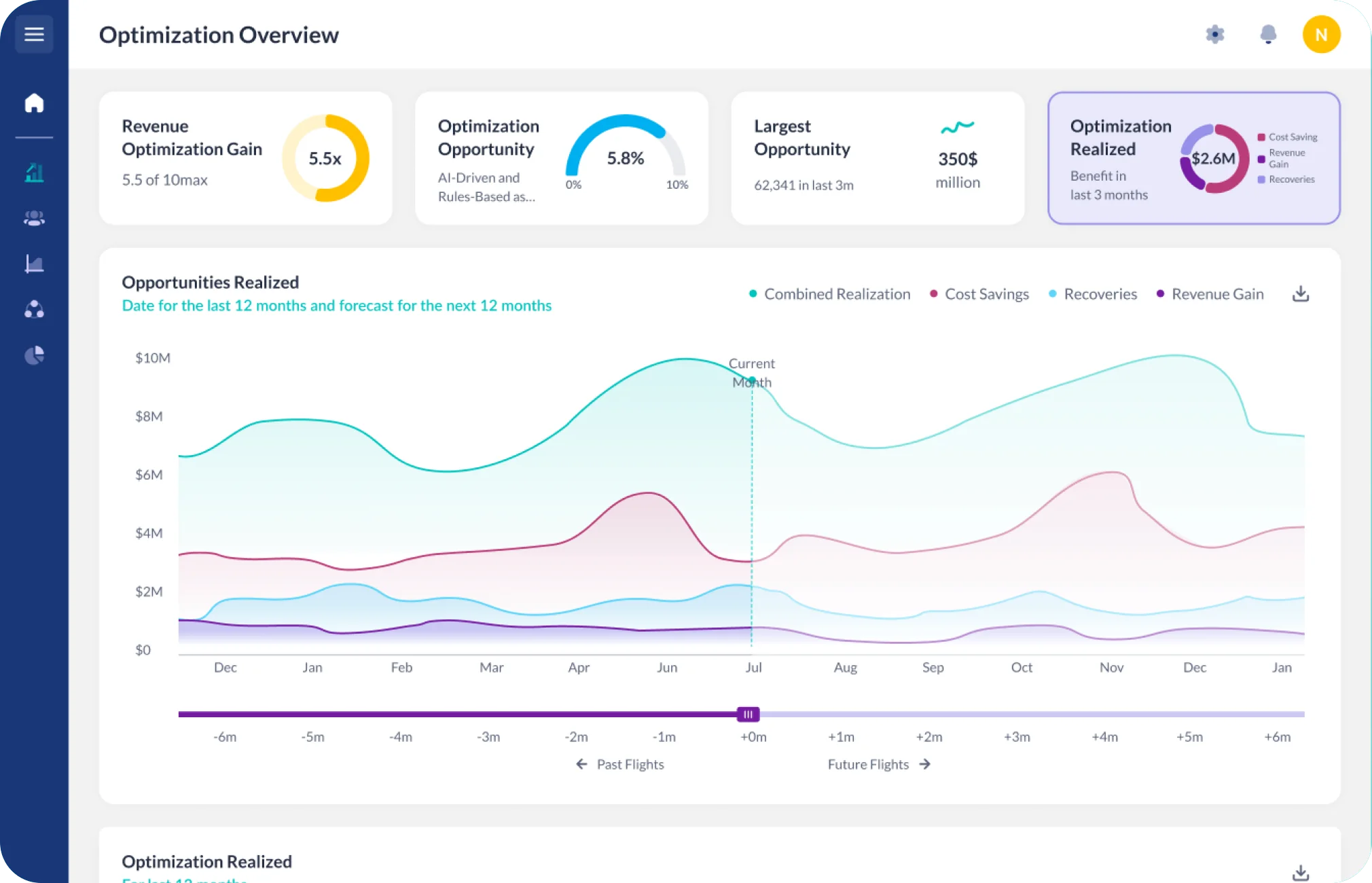Click the $2.6M donut chart

(1214, 158)
